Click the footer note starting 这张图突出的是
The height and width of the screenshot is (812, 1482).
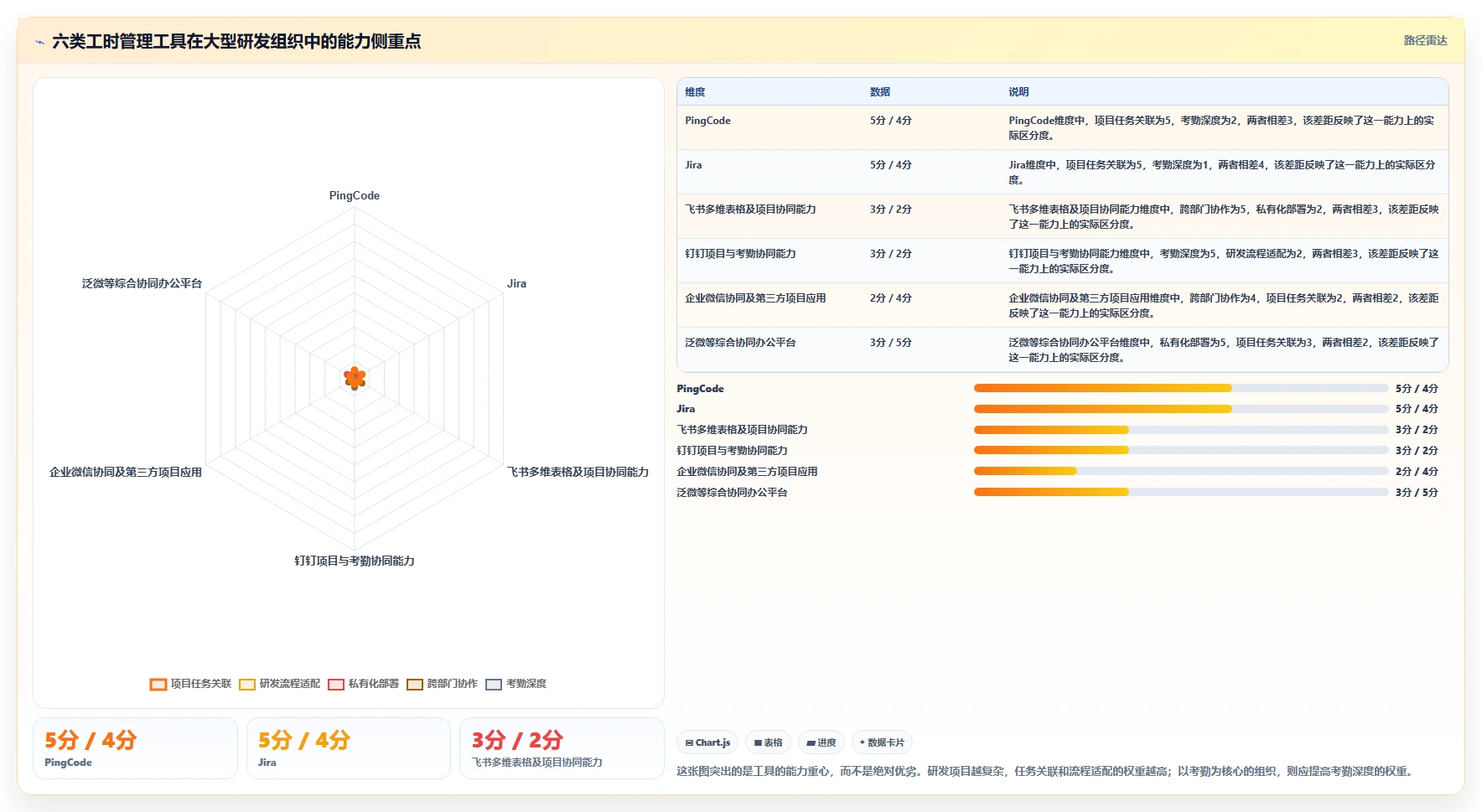click(x=1047, y=771)
